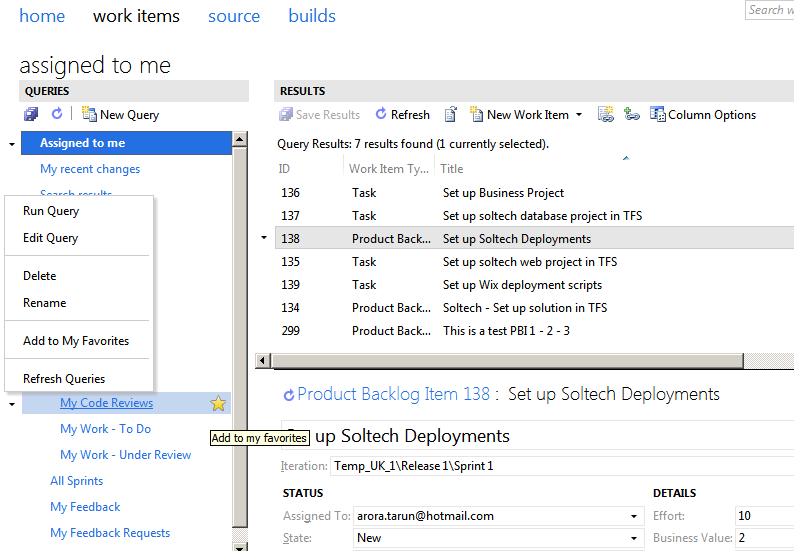Open Column Options
This screenshot has height=551, width=794.
pos(703,115)
